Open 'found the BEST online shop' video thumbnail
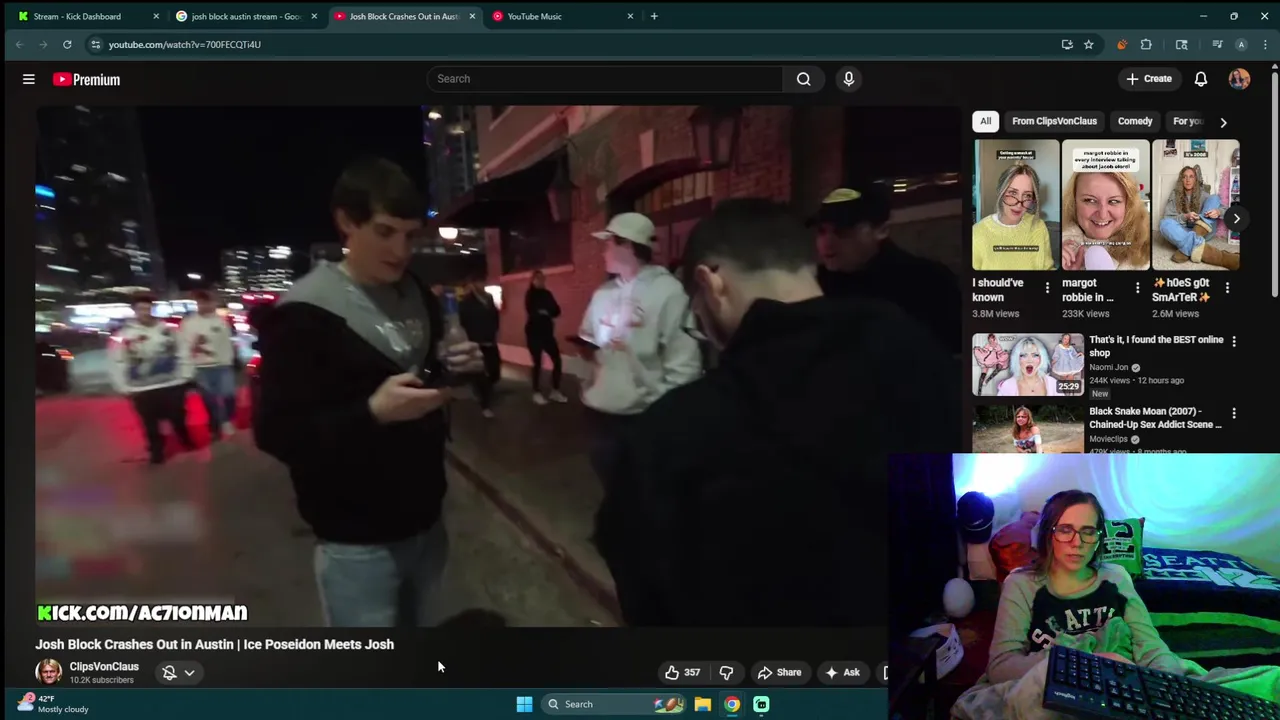The width and height of the screenshot is (1280, 720). (1027, 364)
